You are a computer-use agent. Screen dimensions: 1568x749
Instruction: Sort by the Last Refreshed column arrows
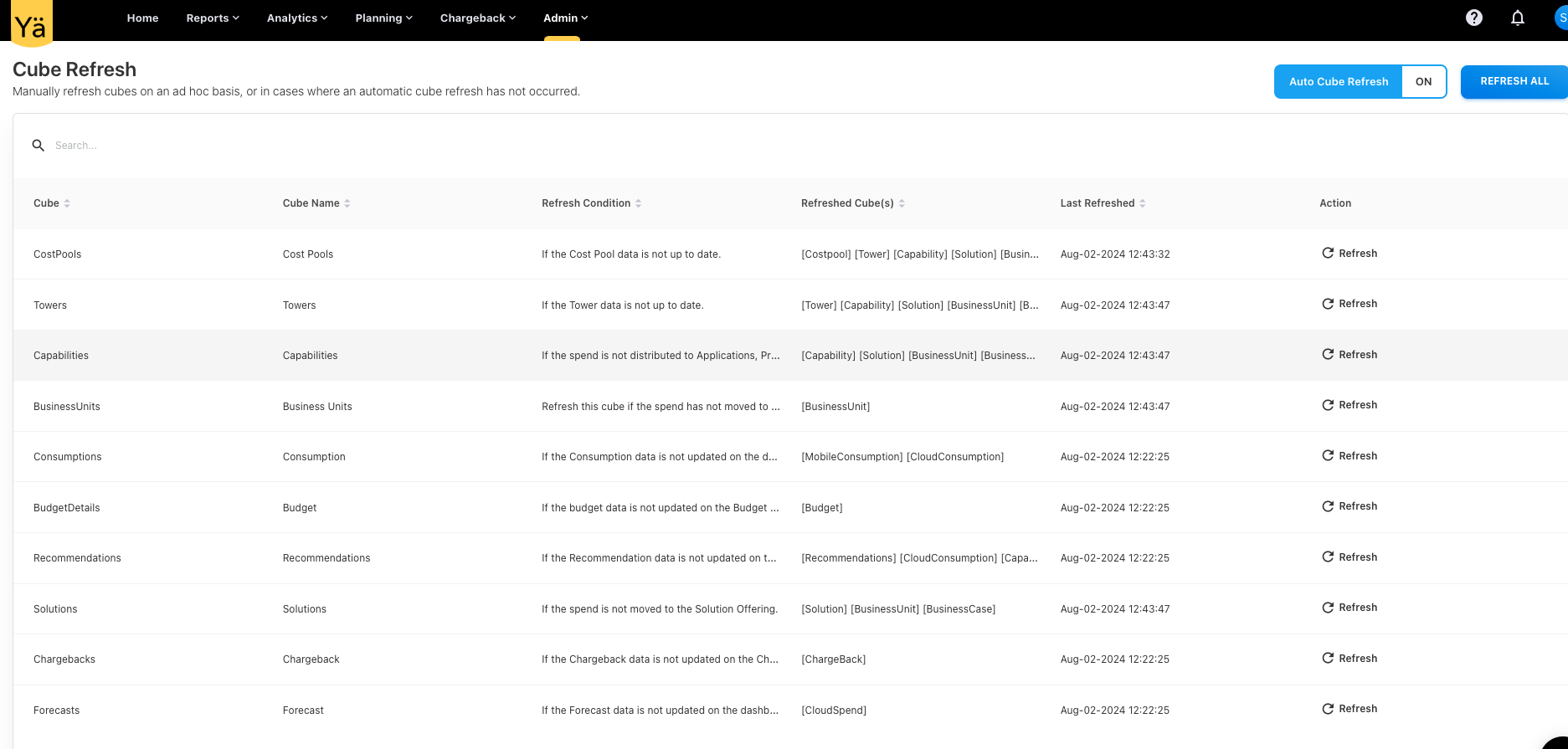point(1143,203)
